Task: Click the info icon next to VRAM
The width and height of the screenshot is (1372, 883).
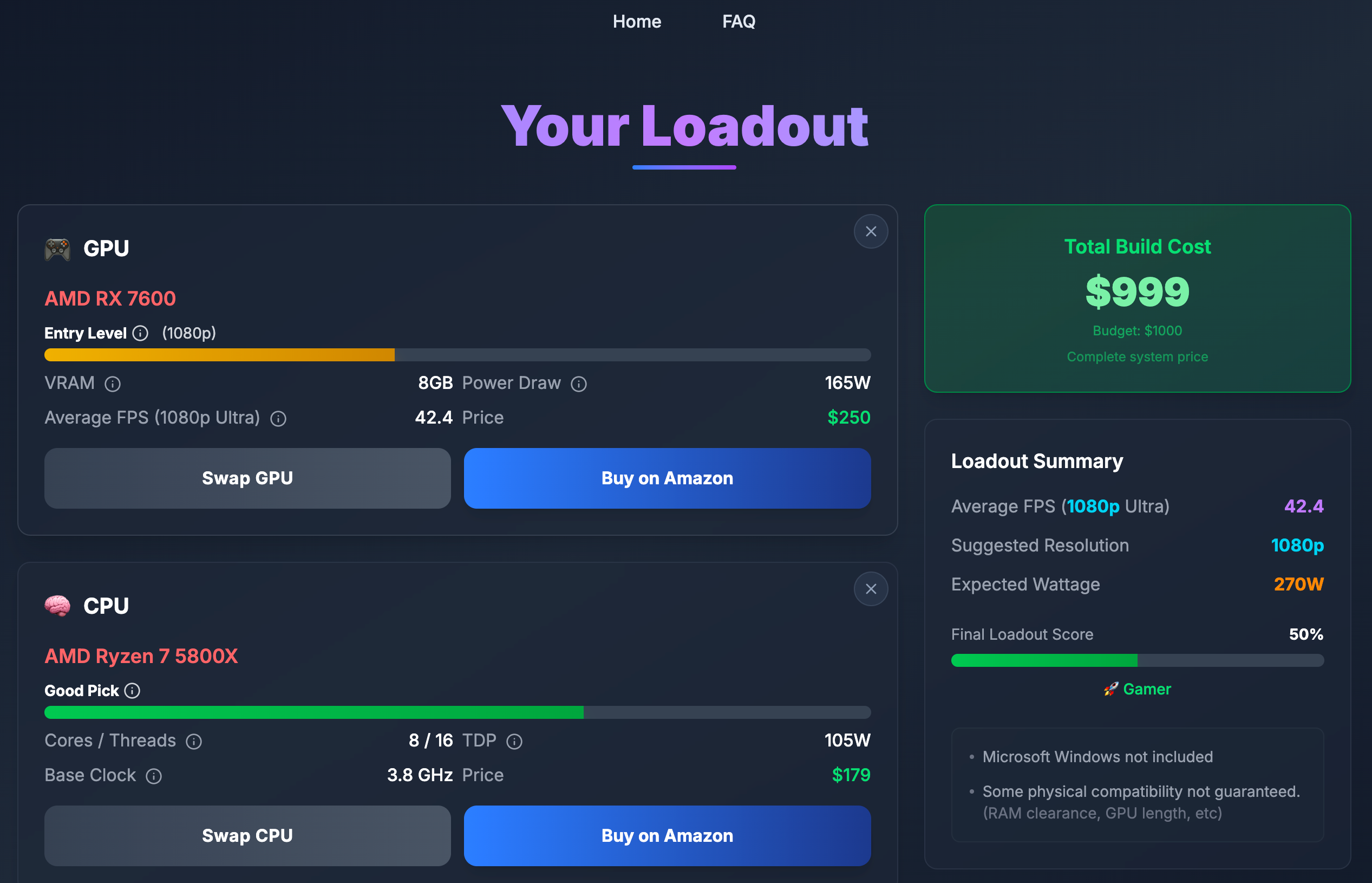Action: (112, 384)
